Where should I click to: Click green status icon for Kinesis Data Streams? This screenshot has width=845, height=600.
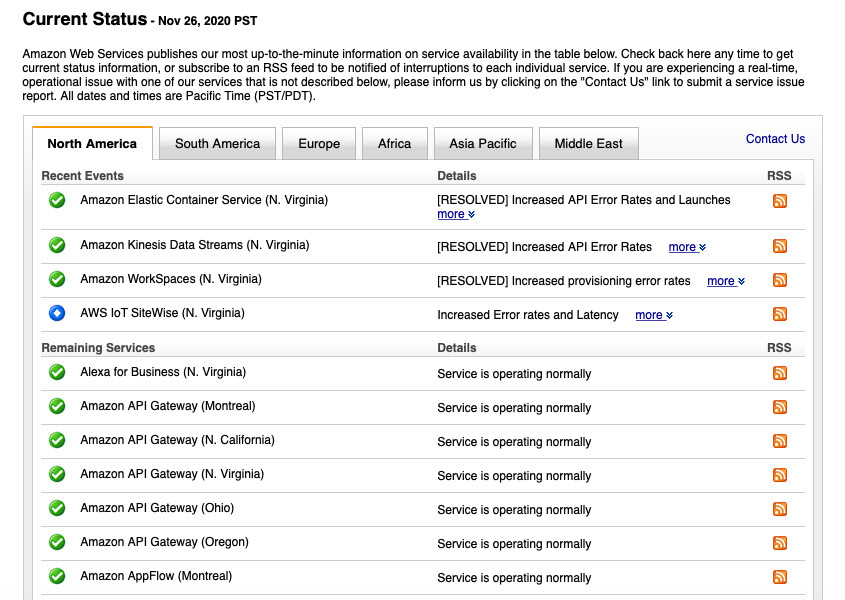[x=57, y=245]
